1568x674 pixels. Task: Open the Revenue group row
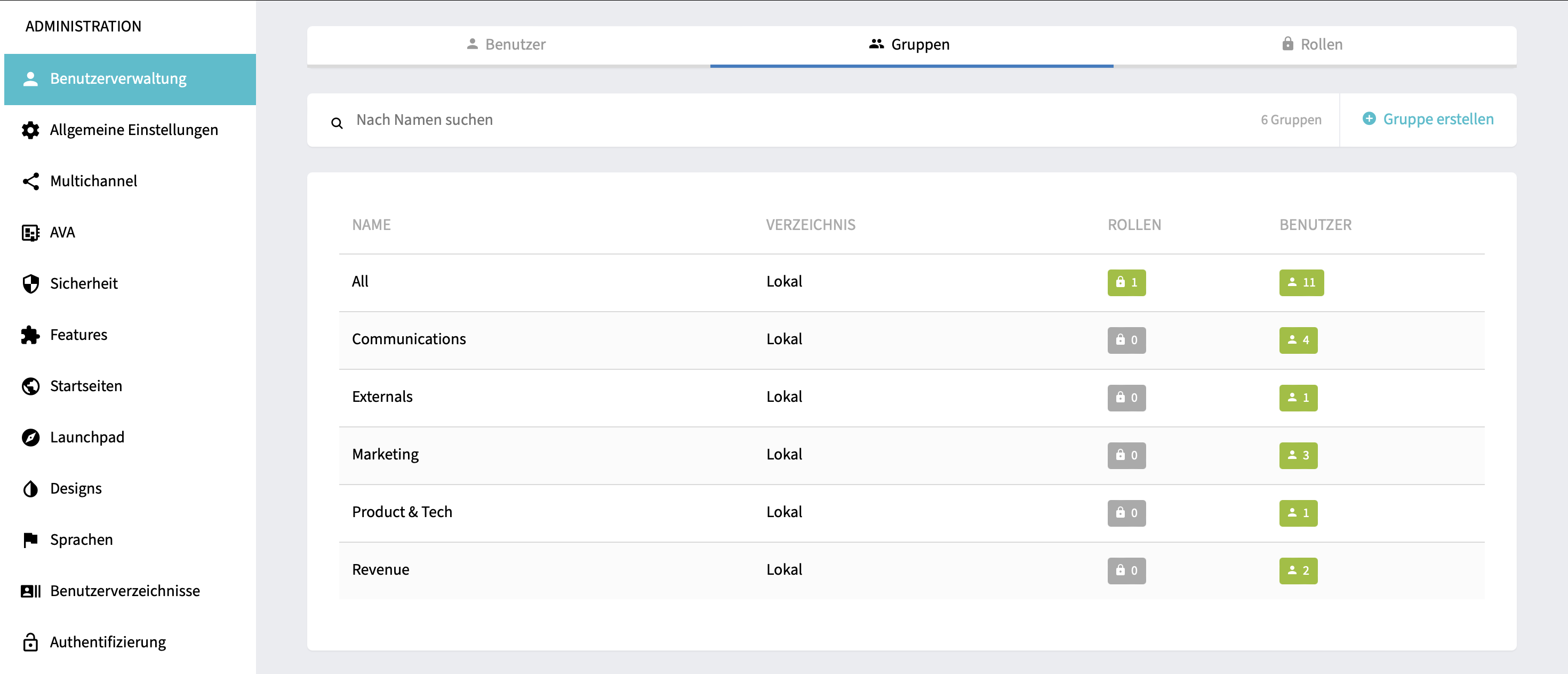(912, 571)
